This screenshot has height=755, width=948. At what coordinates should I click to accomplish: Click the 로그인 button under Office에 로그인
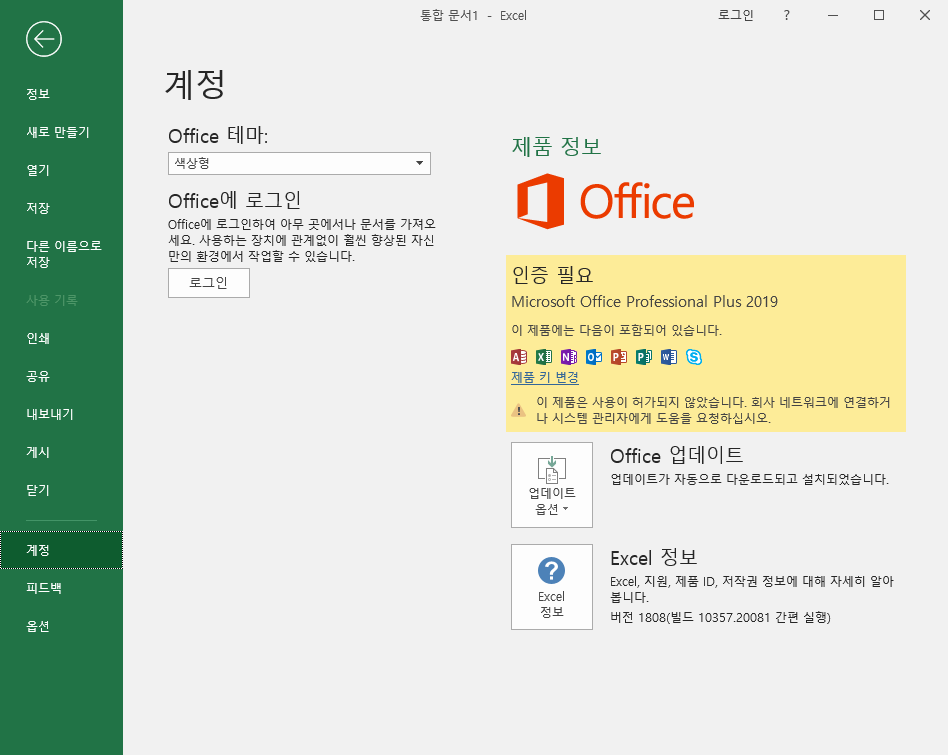point(209,283)
